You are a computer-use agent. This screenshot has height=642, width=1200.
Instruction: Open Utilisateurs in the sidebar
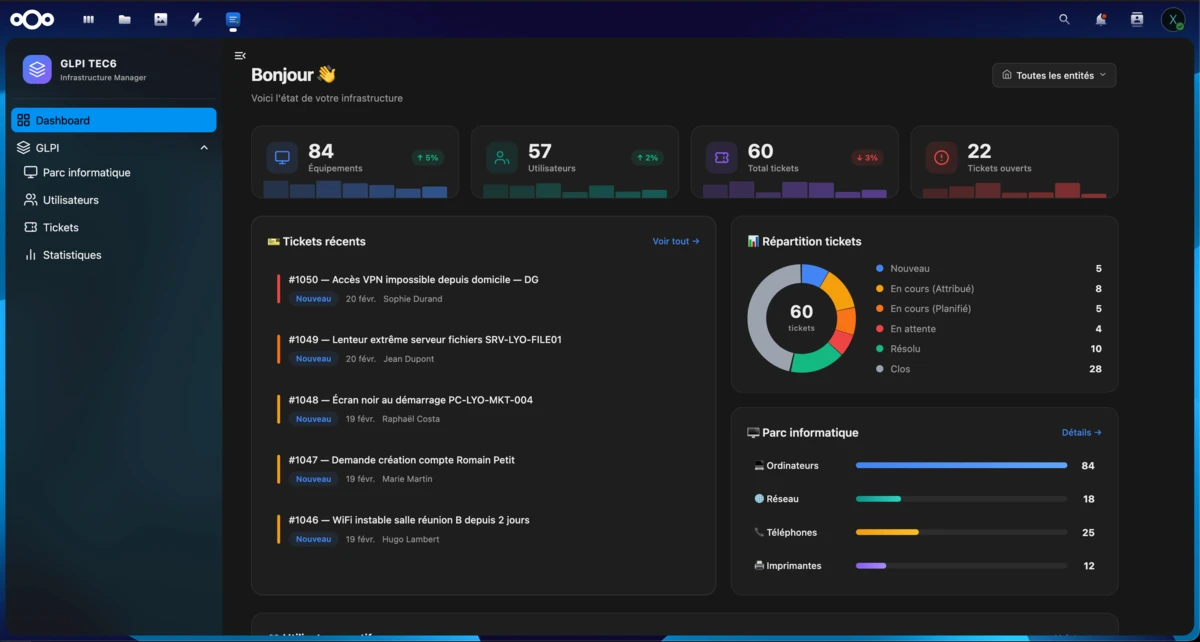tap(70, 200)
